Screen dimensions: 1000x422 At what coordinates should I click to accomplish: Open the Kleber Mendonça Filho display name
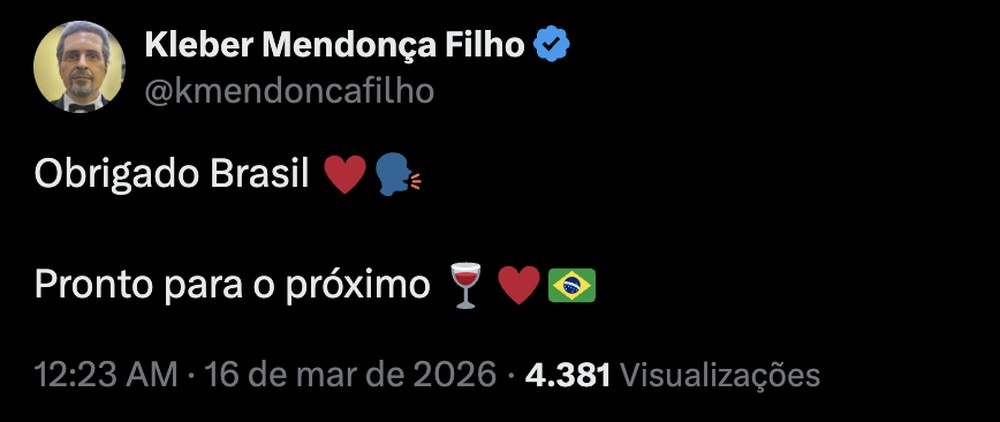coord(334,46)
